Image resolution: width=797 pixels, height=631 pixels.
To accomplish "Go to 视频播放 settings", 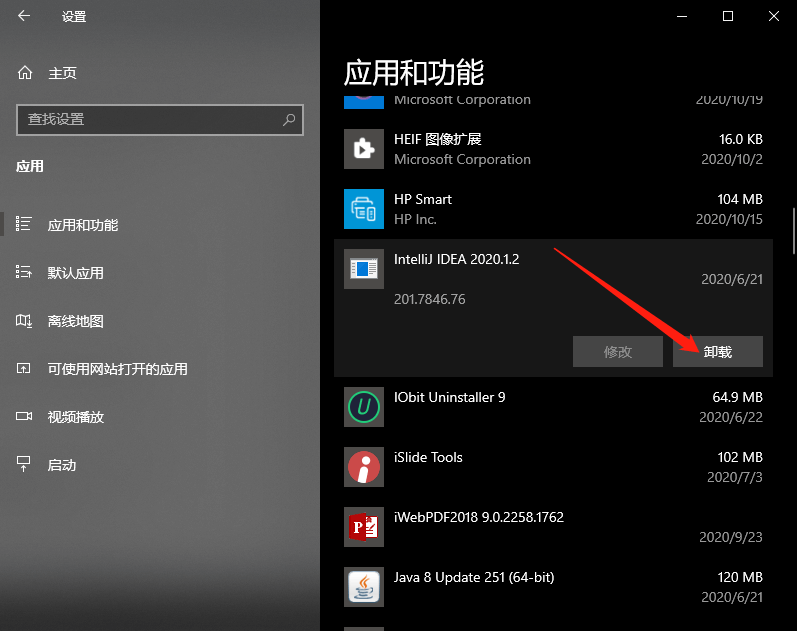I will coord(76,417).
